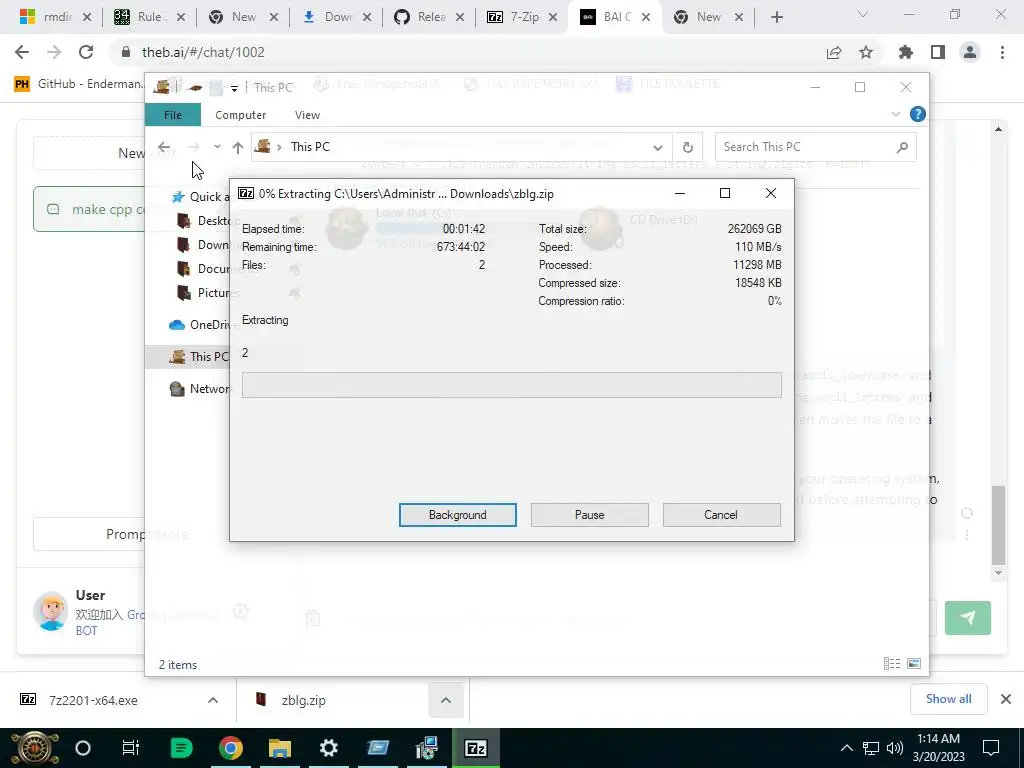Send chat message with green button

tap(968, 618)
